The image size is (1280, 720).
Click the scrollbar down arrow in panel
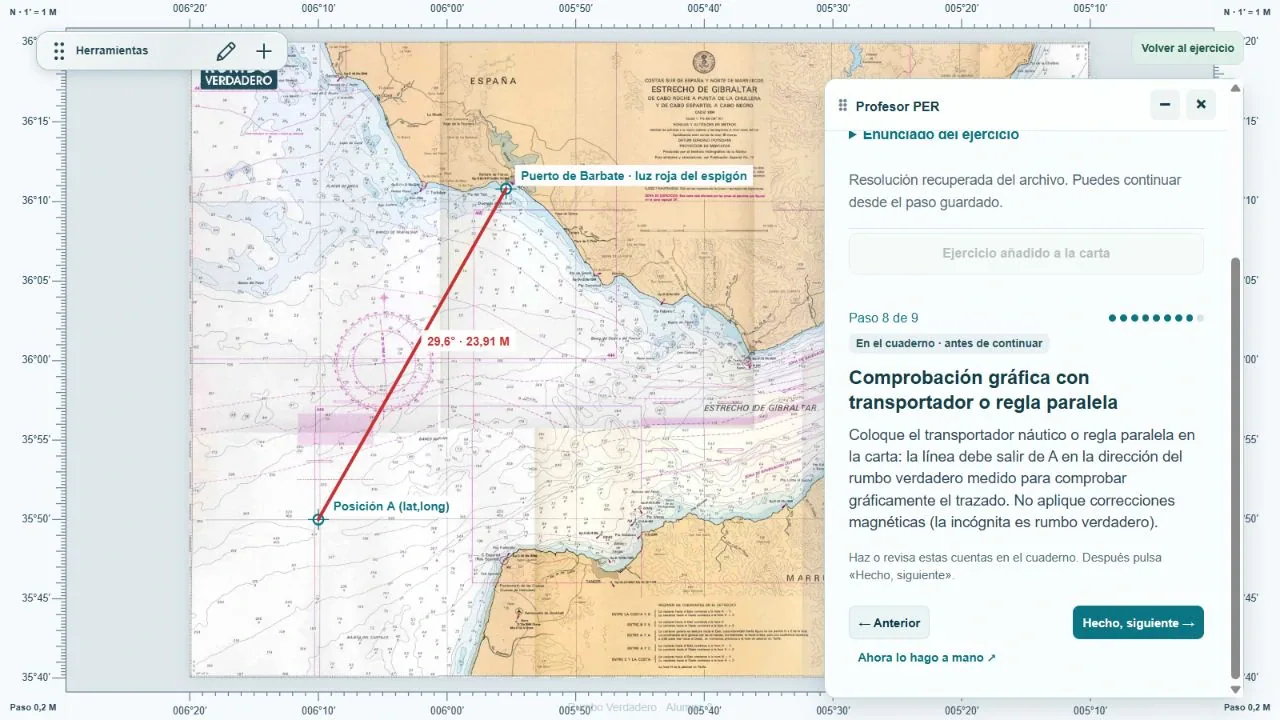coord(1235,689)
